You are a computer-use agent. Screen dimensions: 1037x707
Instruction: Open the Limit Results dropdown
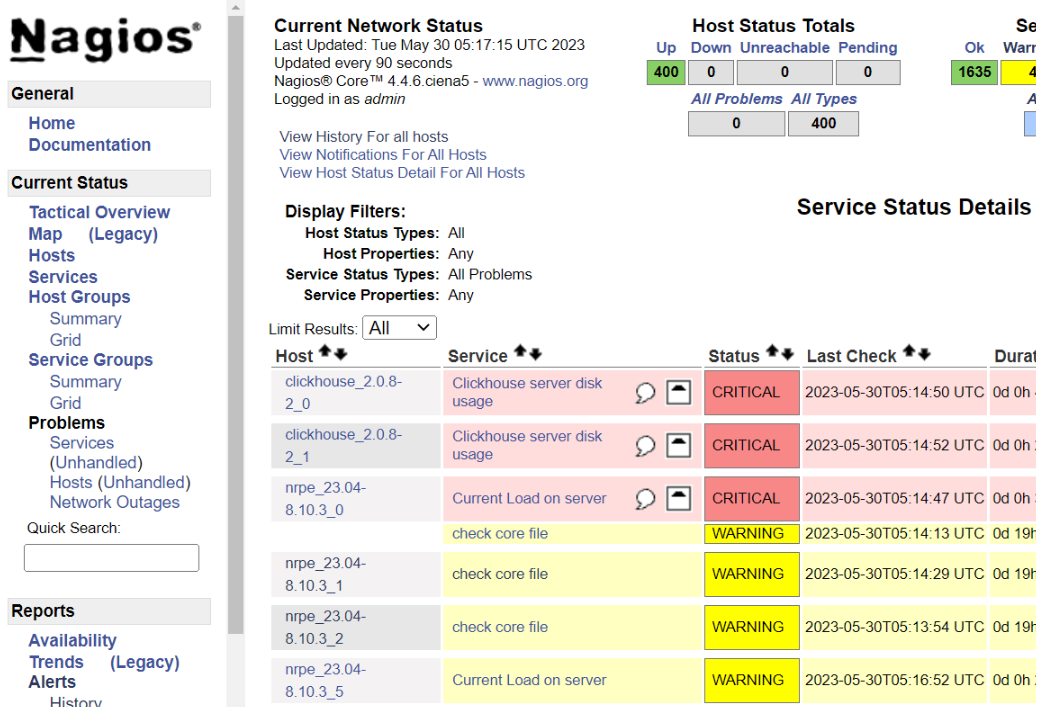click(399, 327)
